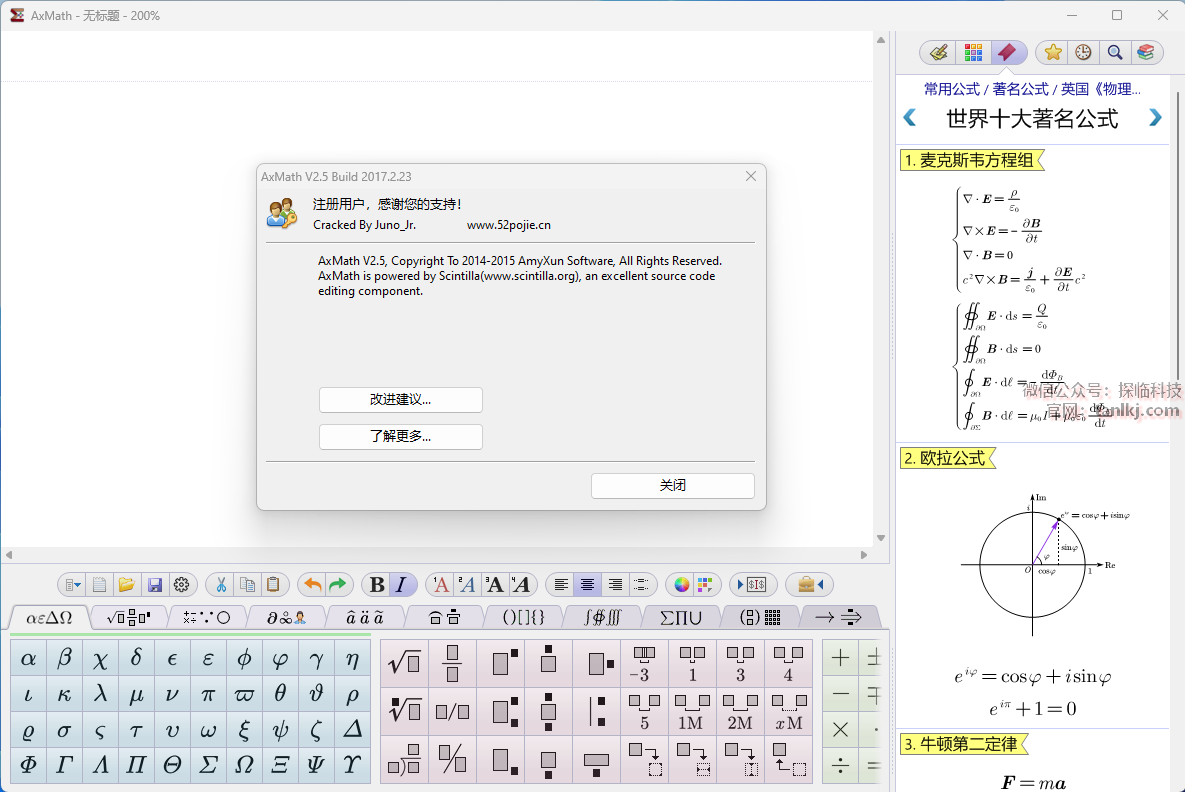Select center alignment in toolbar
This screenshot has width=1185, height=792.
(x=588, y=585)
